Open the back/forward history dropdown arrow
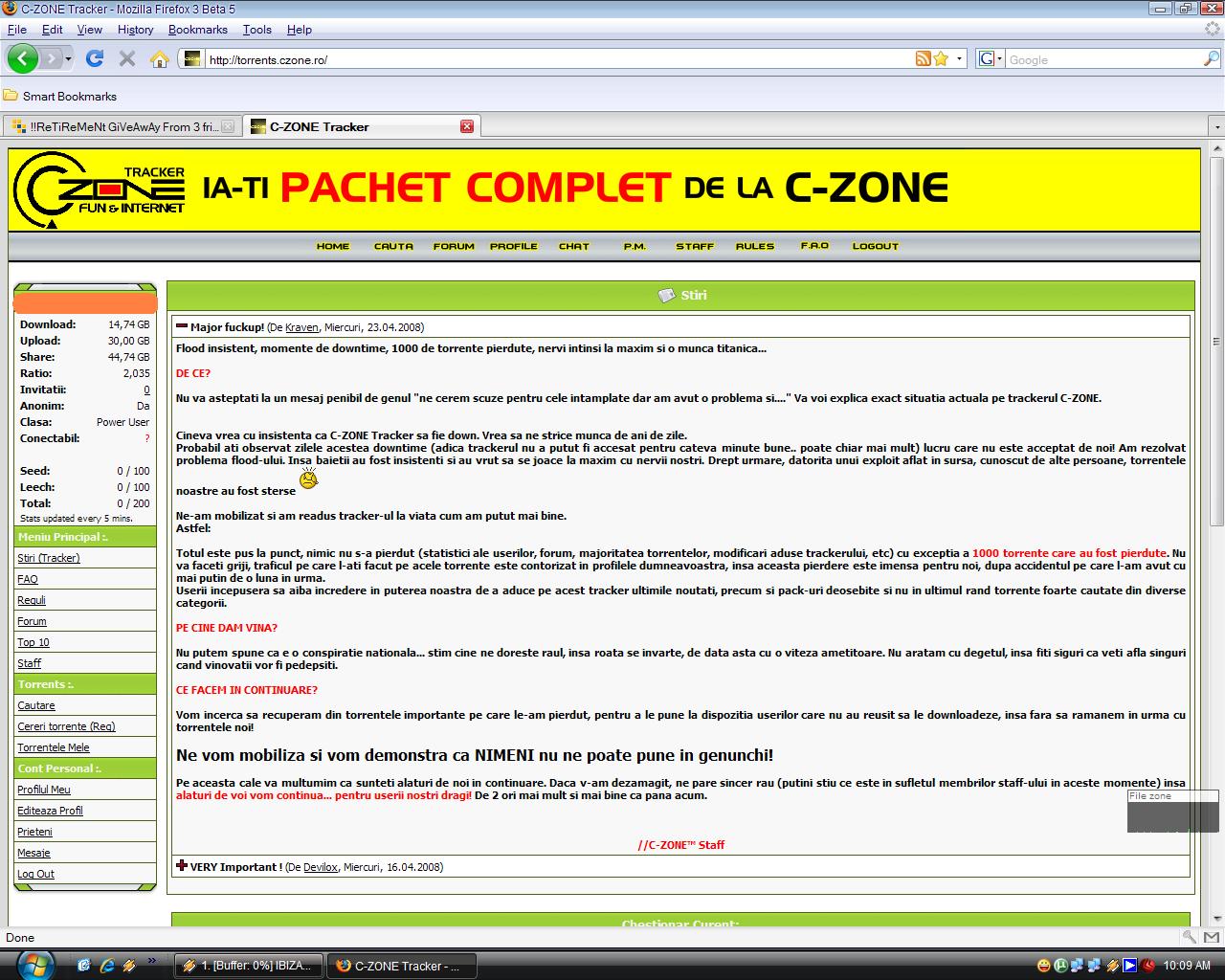This screenshot has width=1225, height=980. (x=67, y=58)
